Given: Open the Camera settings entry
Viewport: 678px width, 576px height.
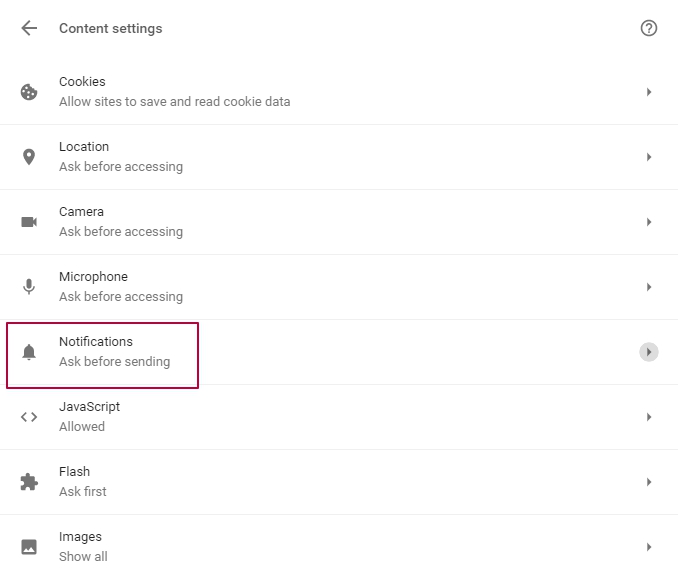Looking at the screenshot, I should [x=339, y=222].
